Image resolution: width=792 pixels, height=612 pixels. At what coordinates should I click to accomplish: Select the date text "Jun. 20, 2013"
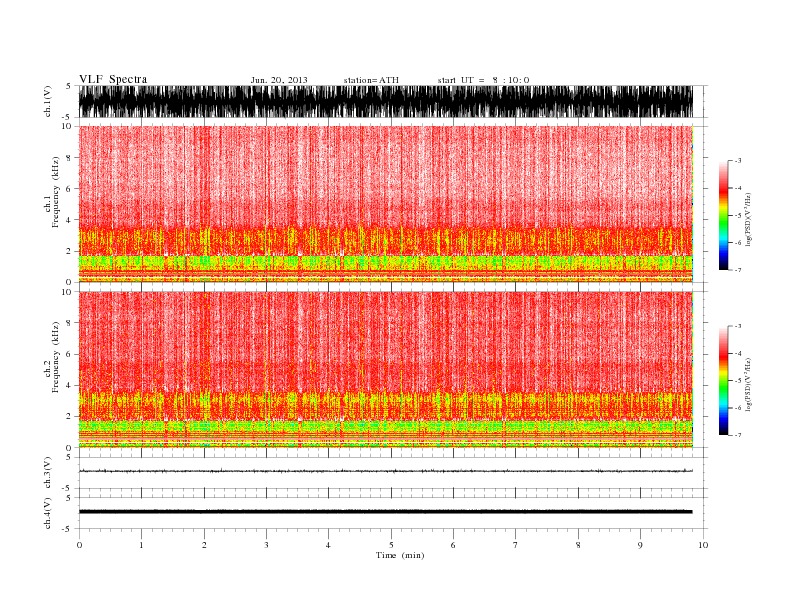click(279, 80)
